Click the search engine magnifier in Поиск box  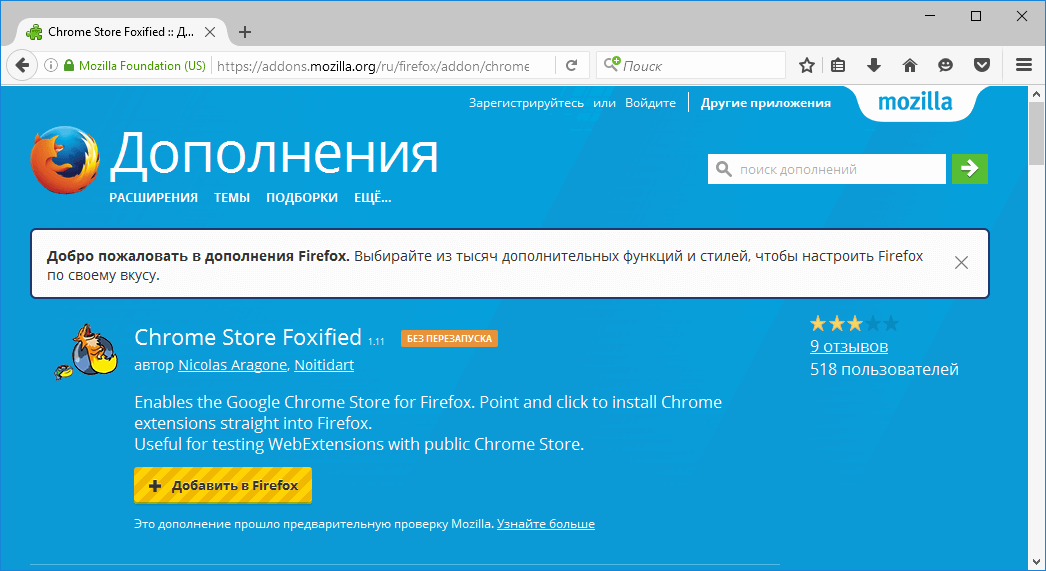(x=612, y=64)
